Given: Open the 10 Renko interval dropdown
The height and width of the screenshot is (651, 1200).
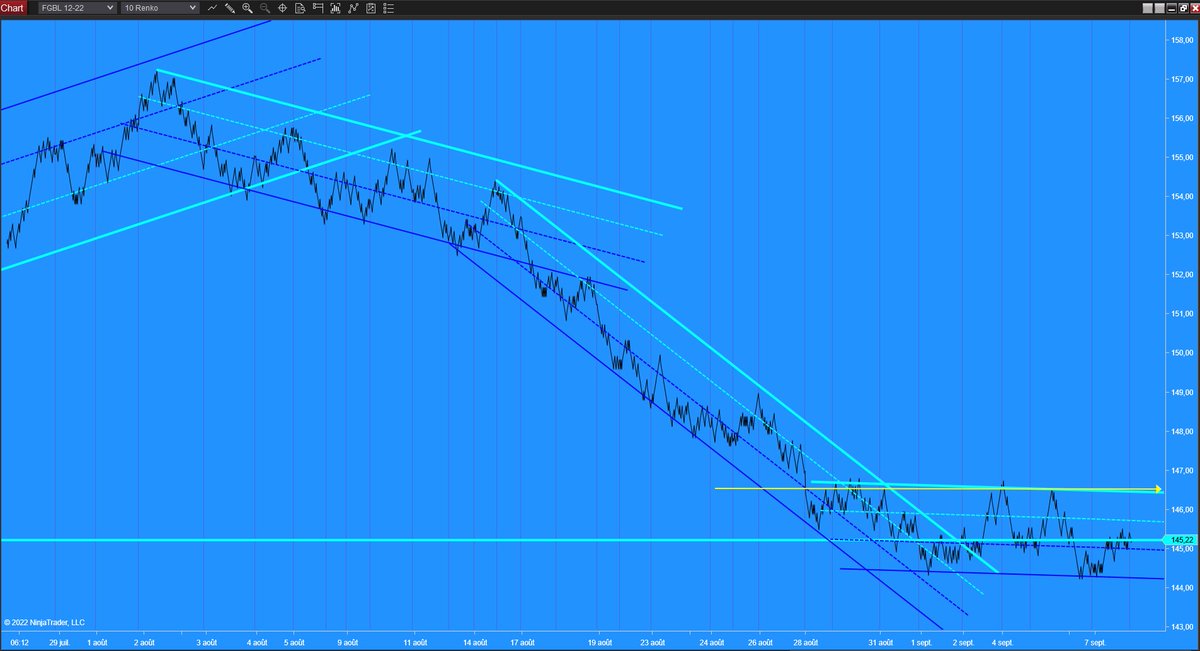Looking at the screenshot, I should [160, 8].
